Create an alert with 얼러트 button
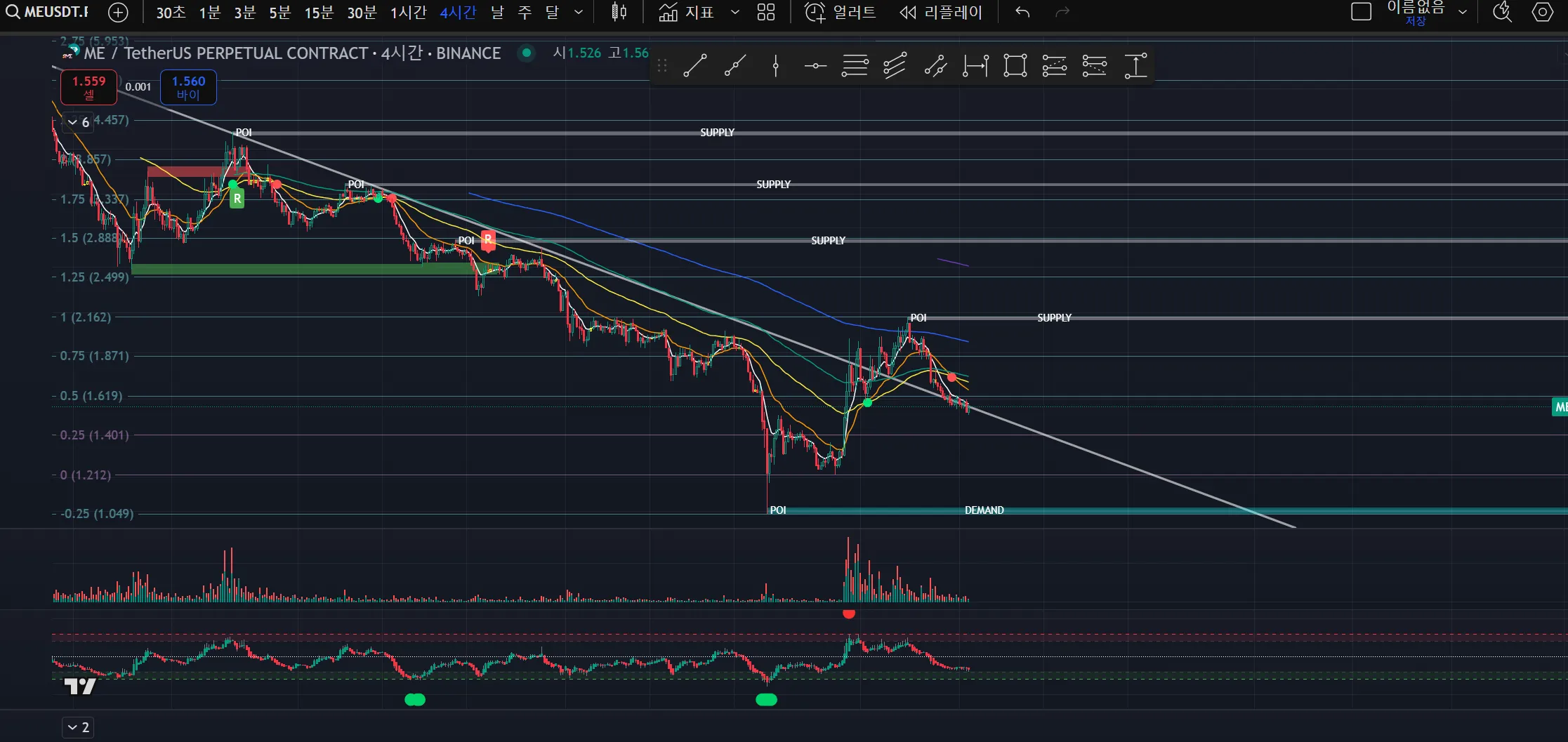This screenshot has height=742, width=1568. 841,13
